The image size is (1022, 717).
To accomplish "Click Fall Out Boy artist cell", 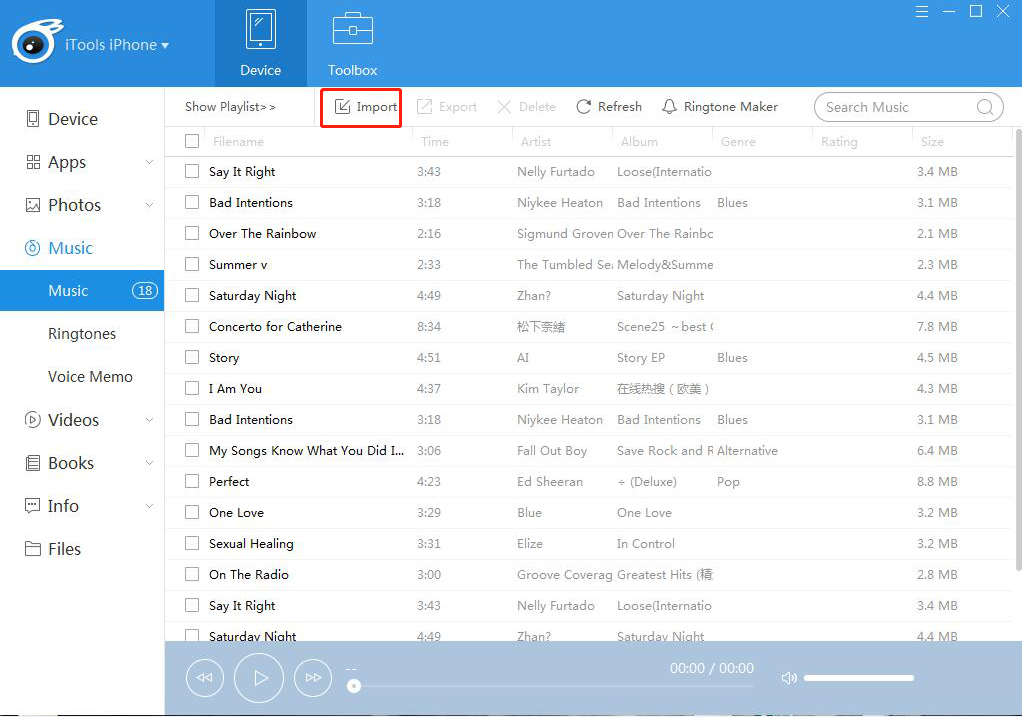I will [x=552, y=450].
